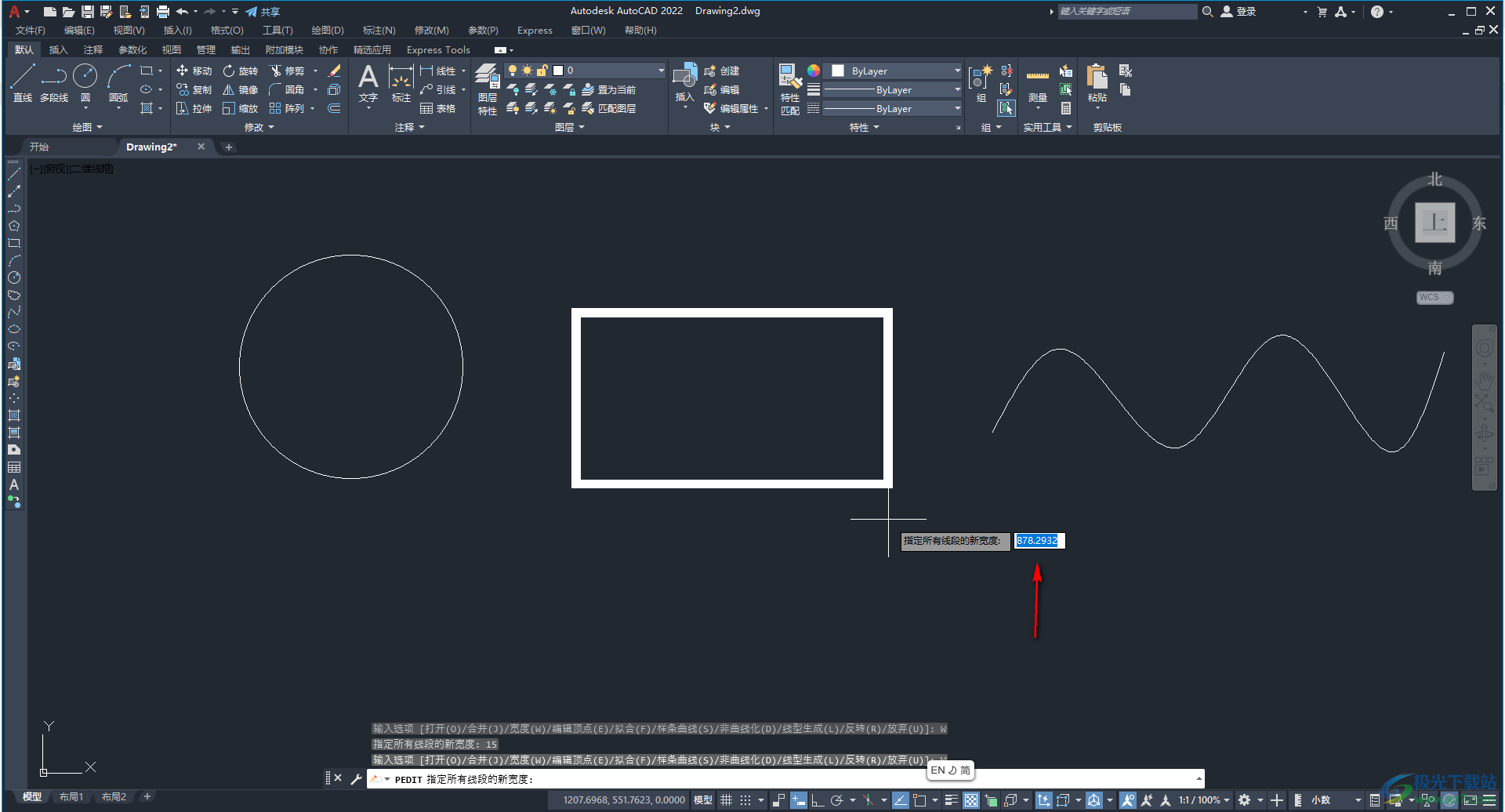Viewport: 1505px width, 812px height.
Task: Select the 多段线 (Polyline) tool
Action: pyautogui.click(x=54, y=83)
